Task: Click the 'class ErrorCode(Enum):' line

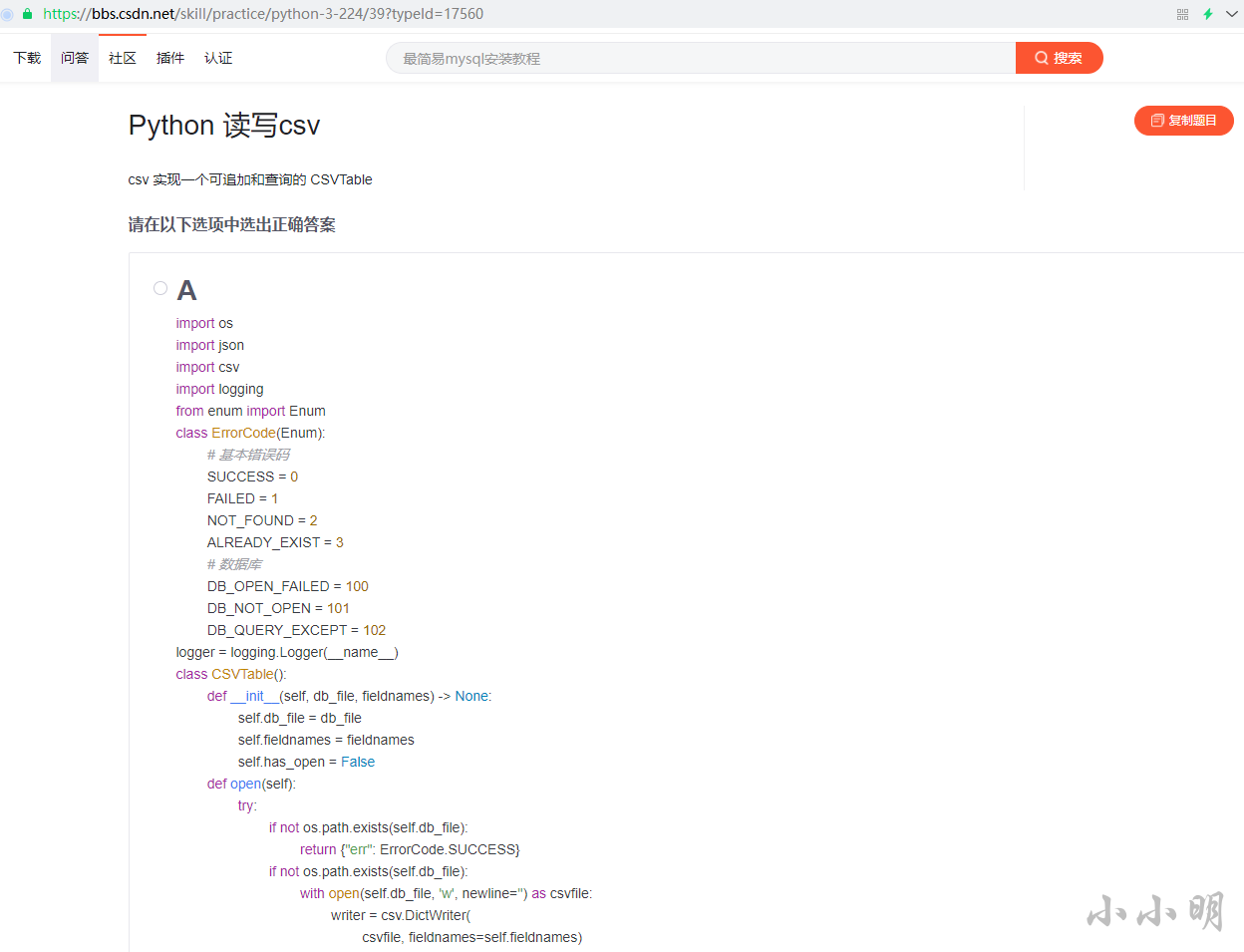Action: point(251,433)
